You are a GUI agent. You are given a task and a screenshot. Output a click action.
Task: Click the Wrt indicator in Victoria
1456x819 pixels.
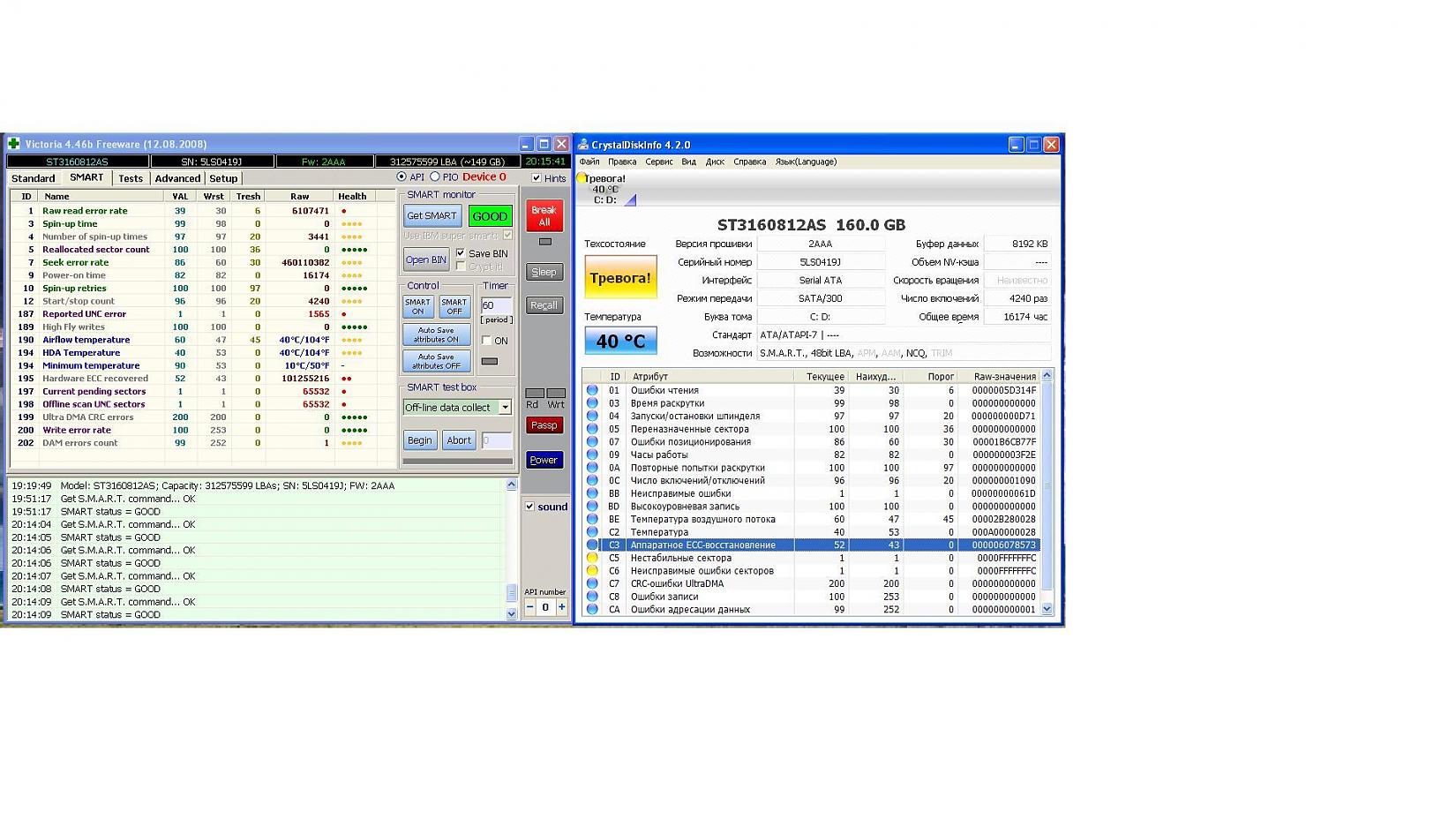(556, 394)
